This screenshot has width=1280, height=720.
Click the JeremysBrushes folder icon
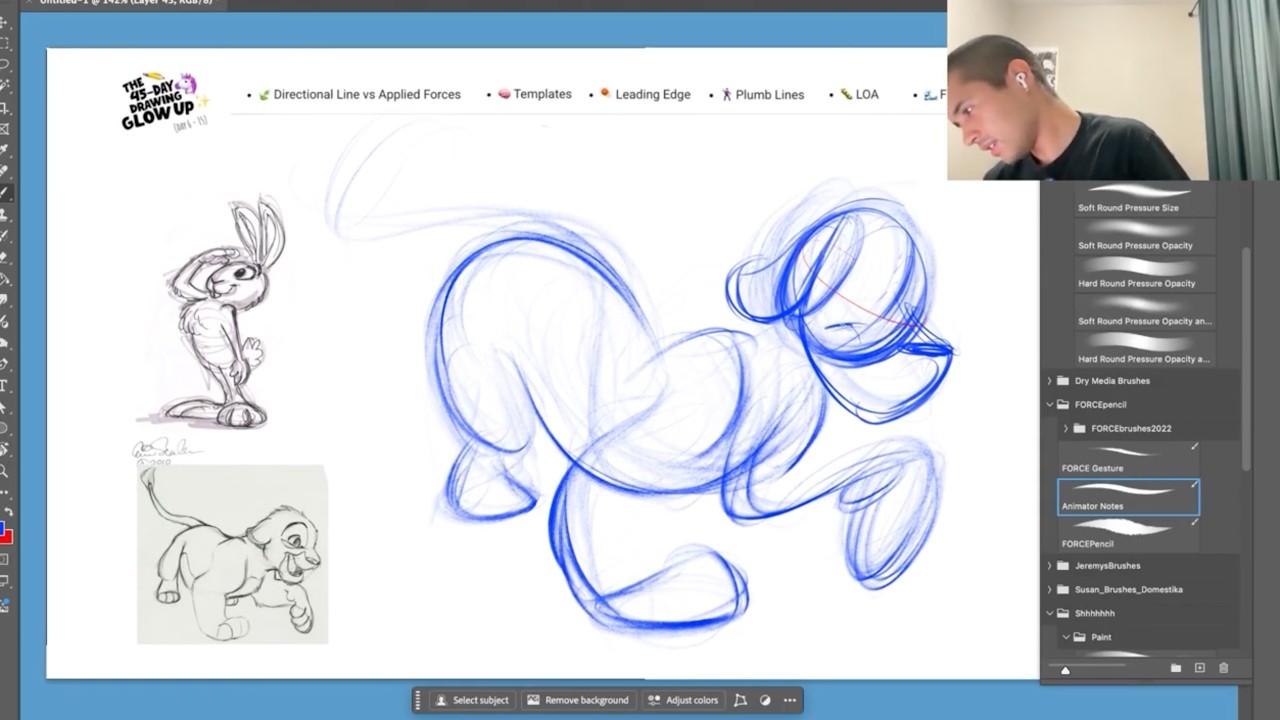[1063, 566]
